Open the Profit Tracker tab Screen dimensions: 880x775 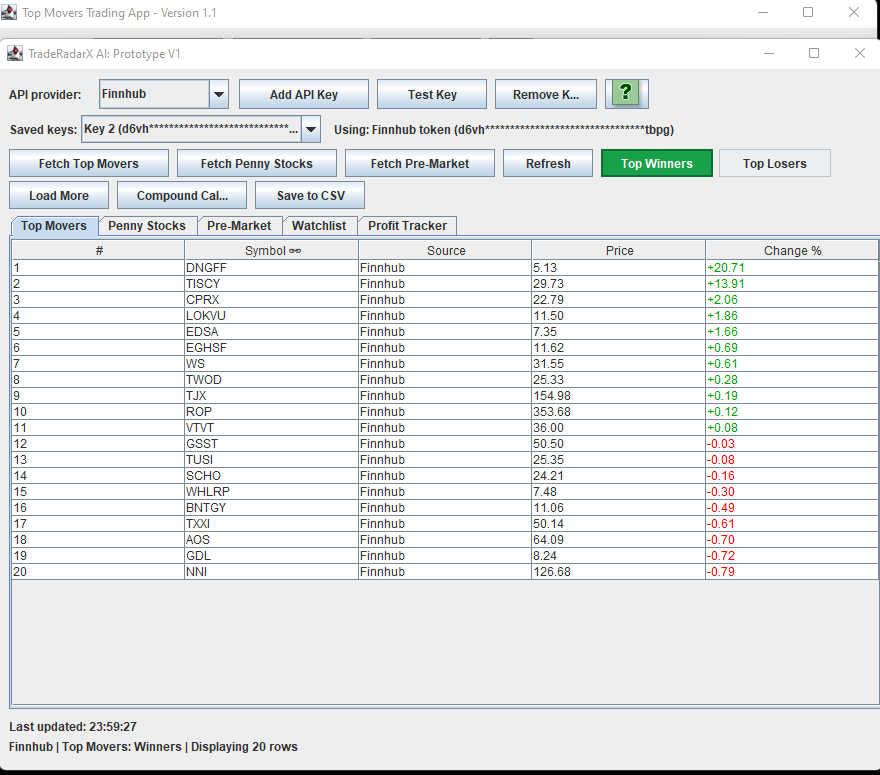click(x=407, y=226)
